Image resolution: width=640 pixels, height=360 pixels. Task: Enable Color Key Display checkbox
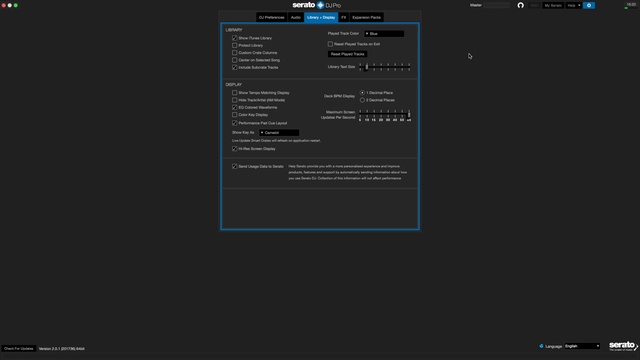click(x=235, y=115)
